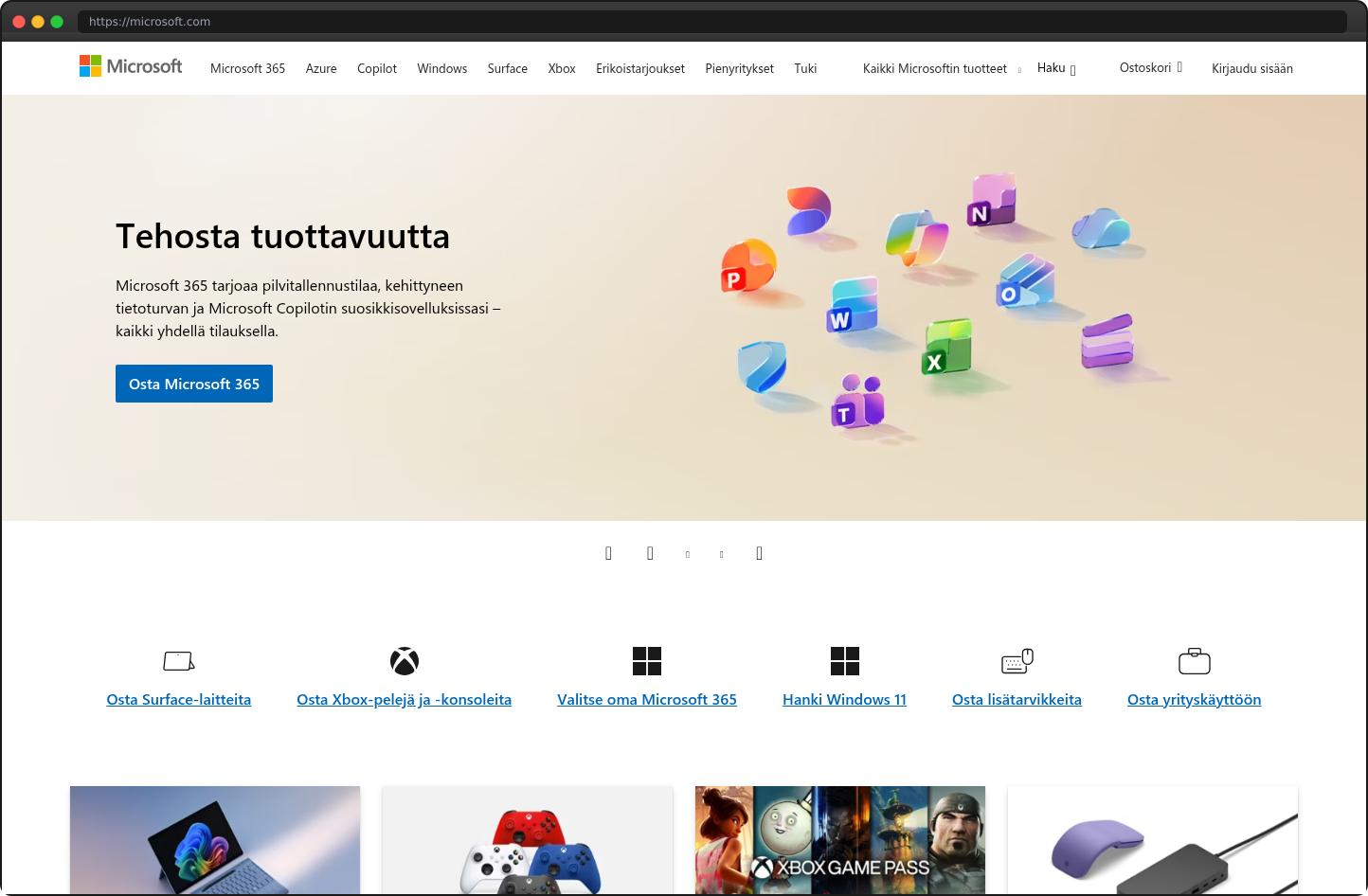Select Copilot in the navigation bar

[376, 68]
